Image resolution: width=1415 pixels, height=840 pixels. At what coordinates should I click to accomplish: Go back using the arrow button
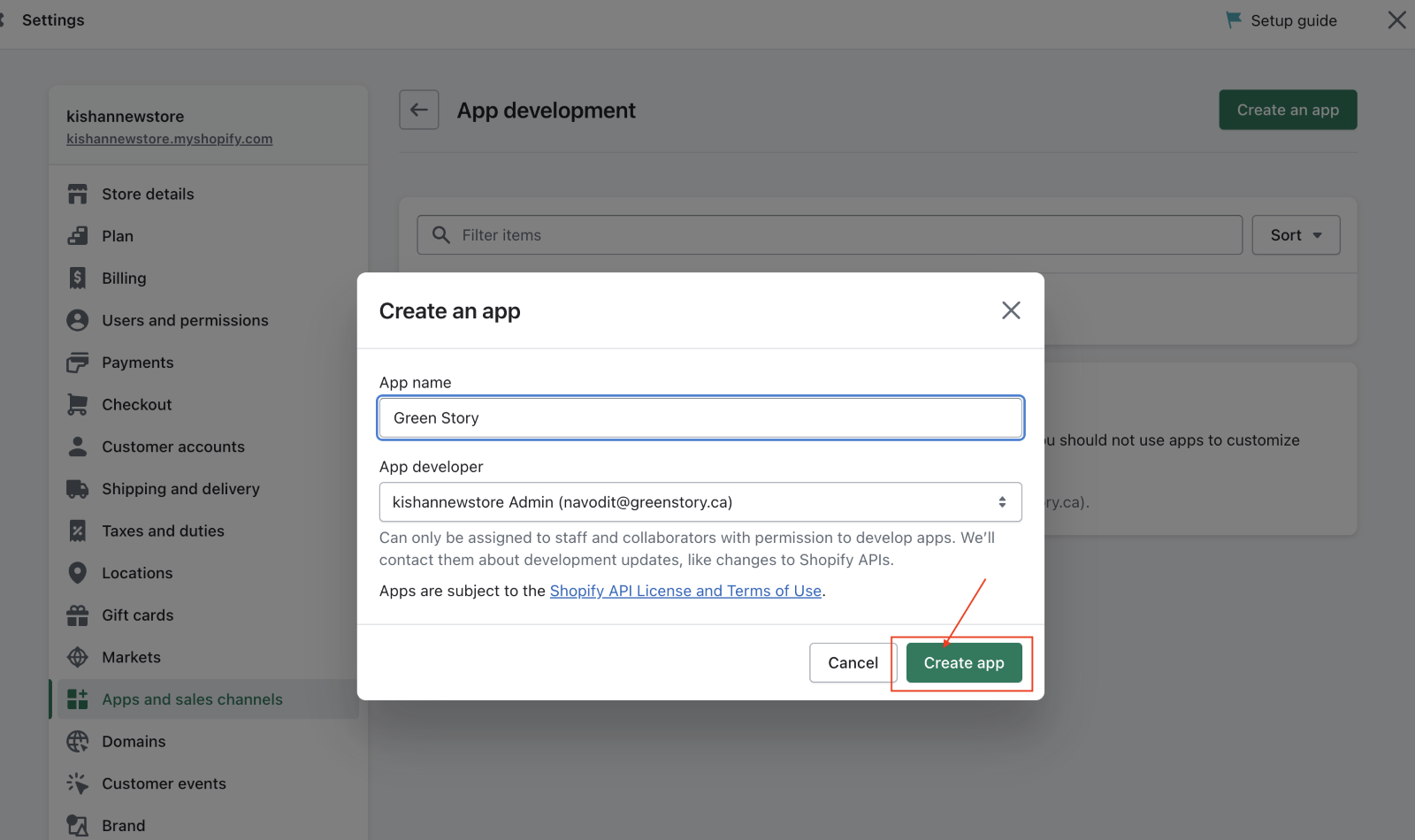pos(419,110)
